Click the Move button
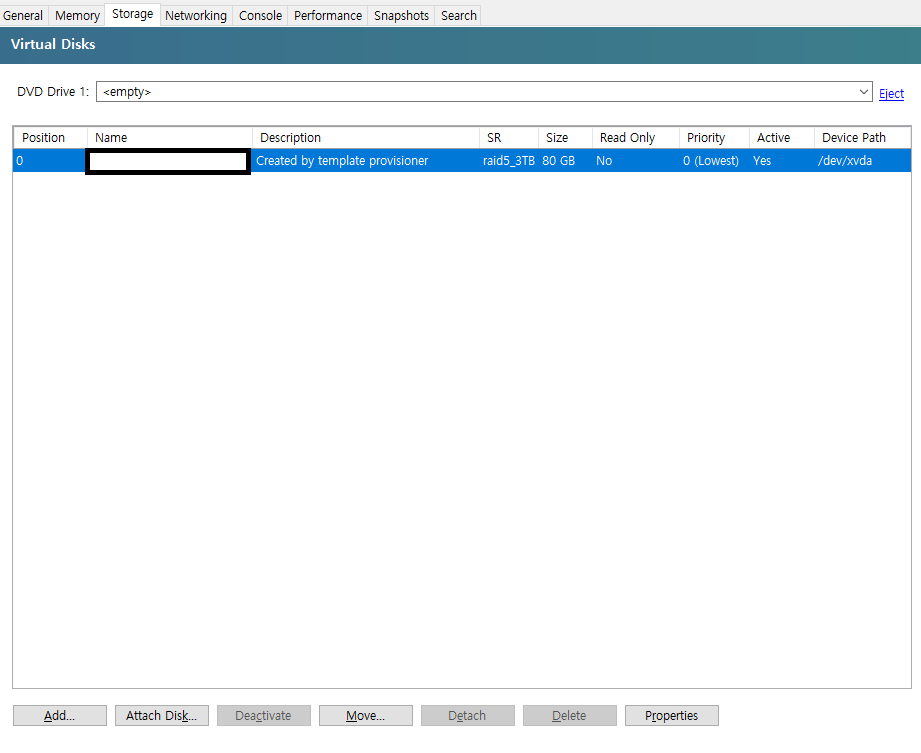Viewport: 921px width, 753px height. coord(365,715)
